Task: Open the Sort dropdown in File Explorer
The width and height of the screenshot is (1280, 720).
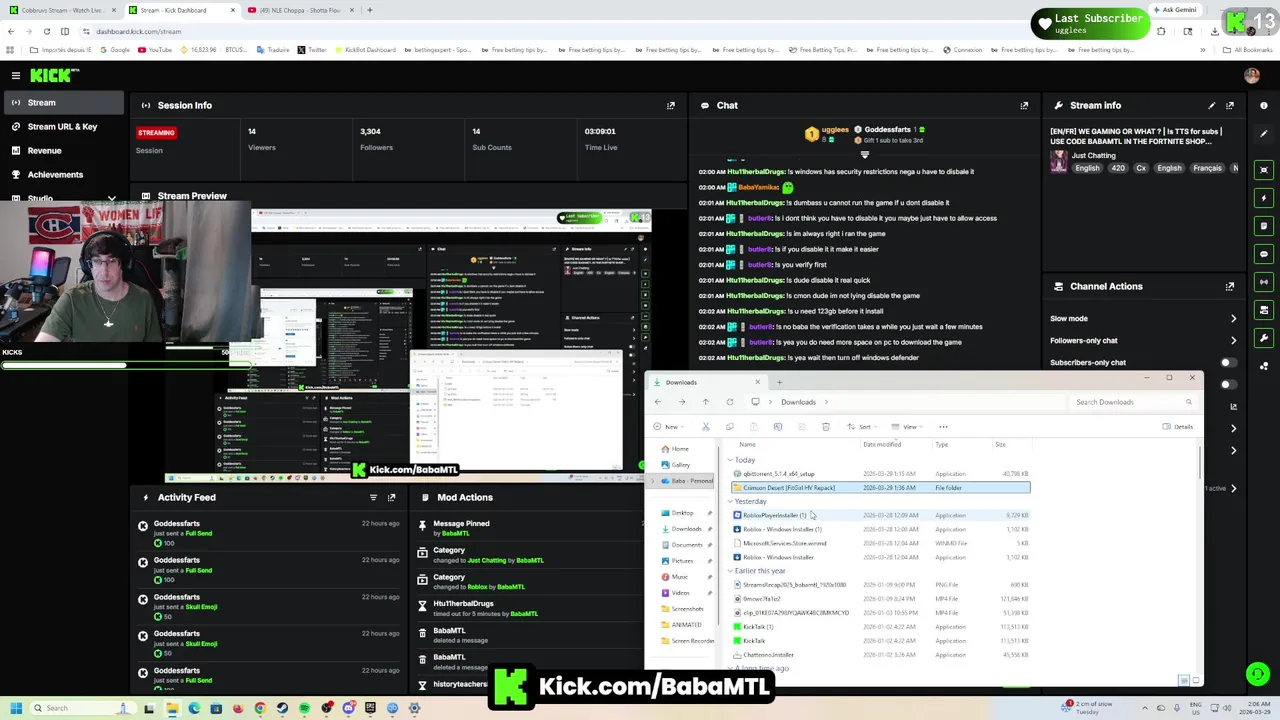Action: [863, 427]
